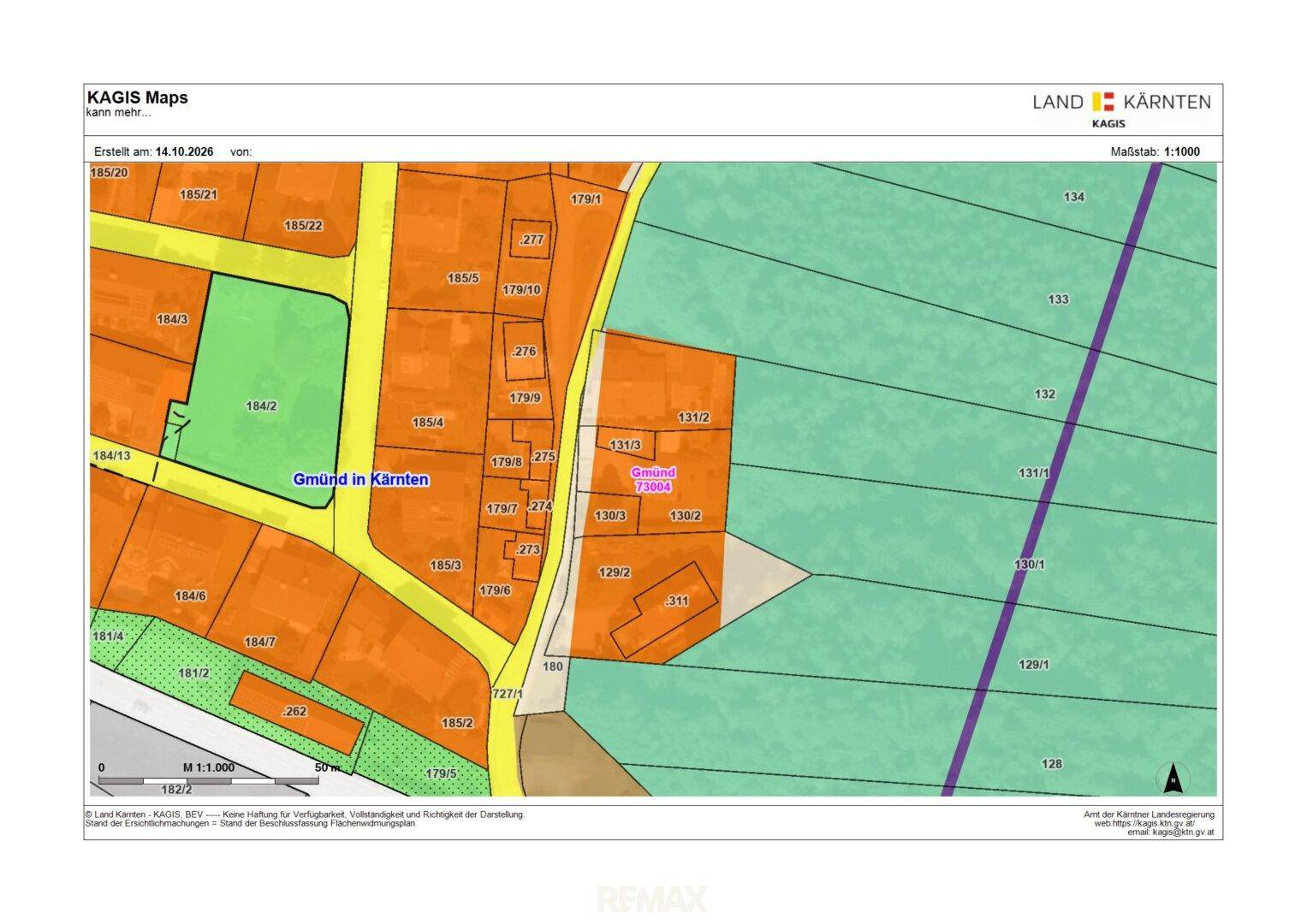Click the north arrow compass icon
The width and height of the screenshot is (1307, 924).
pyautogui.click(x=1173, y=778)
